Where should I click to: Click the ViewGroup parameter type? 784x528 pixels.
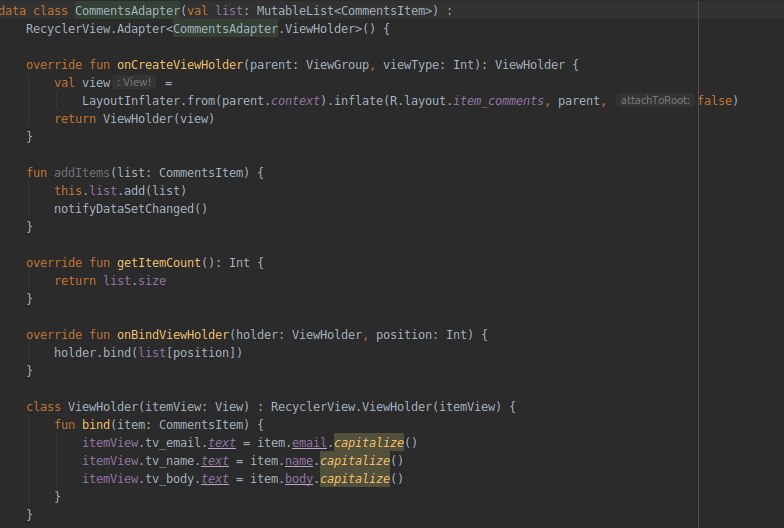(337, 64)
